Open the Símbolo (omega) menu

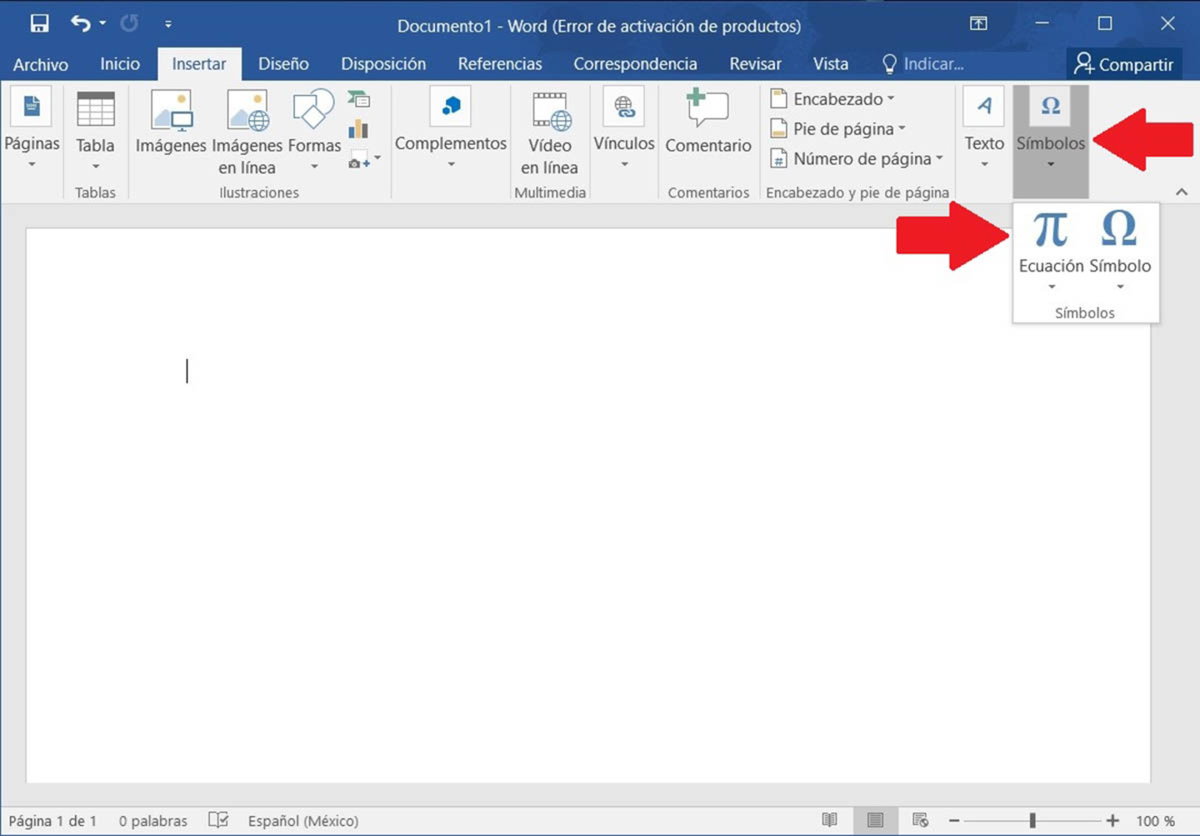(1120, 250)
